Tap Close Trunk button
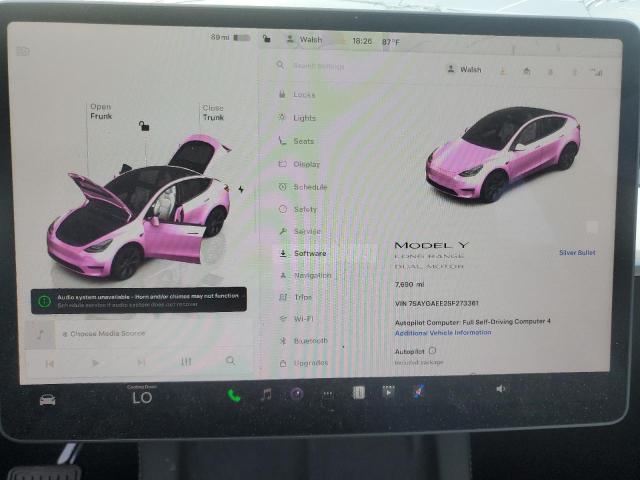Viewport: 640px width, 480px height. (x=213, y=113)
